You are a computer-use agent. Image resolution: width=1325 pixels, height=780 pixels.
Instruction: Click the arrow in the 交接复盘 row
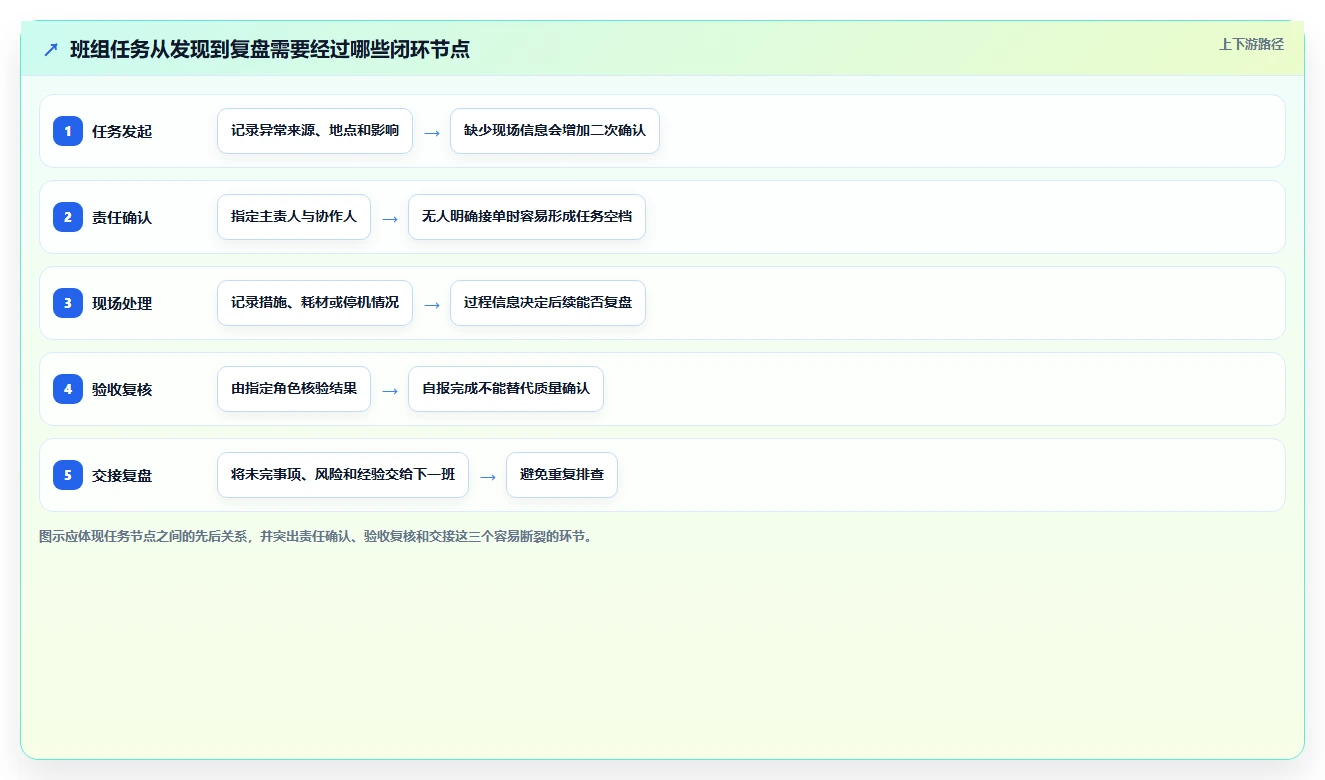pyautogui.click(x=488, y=476)
